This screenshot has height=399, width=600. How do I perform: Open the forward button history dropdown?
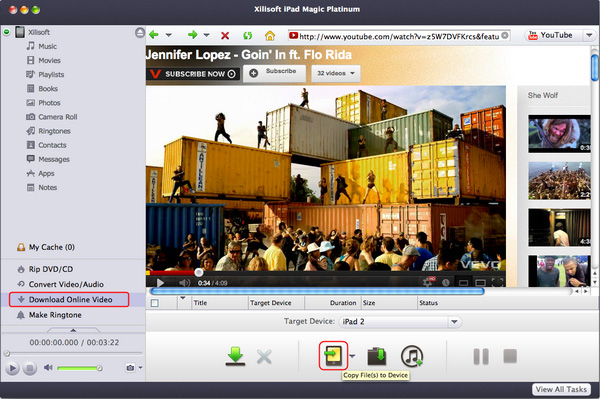(x=207, y=35)
